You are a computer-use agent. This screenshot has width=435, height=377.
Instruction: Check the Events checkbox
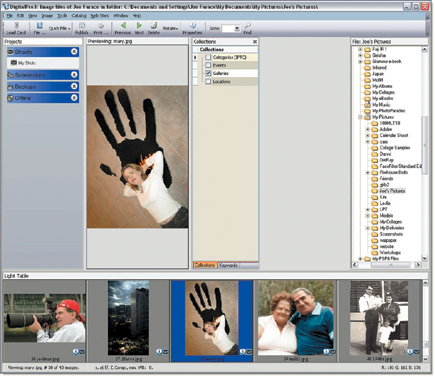[208, 65]
